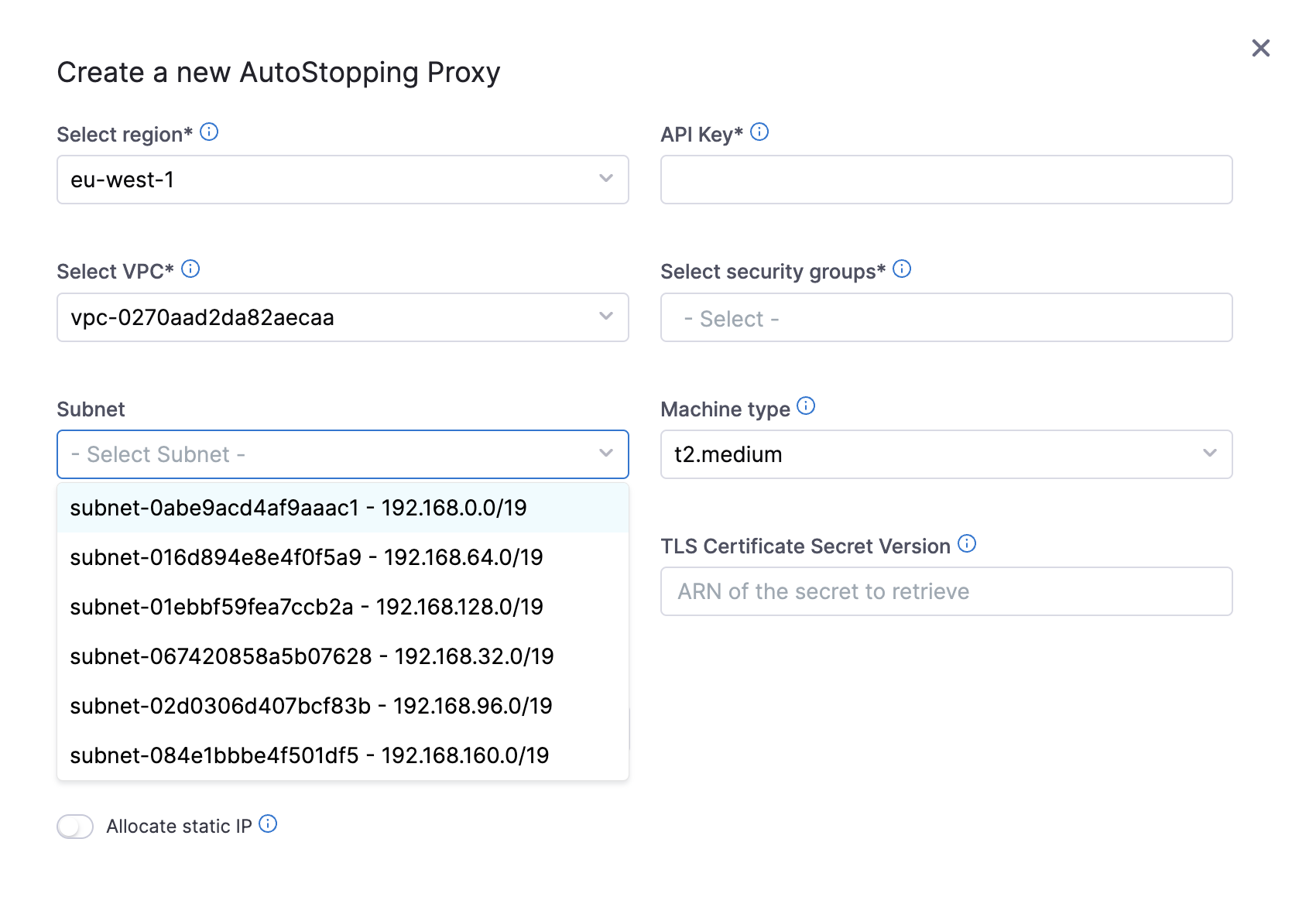Viewport: 1316px width, 904px height.
Task: Close the Create AutoStopping Proxy dialog
Action: pos(1260,48)
